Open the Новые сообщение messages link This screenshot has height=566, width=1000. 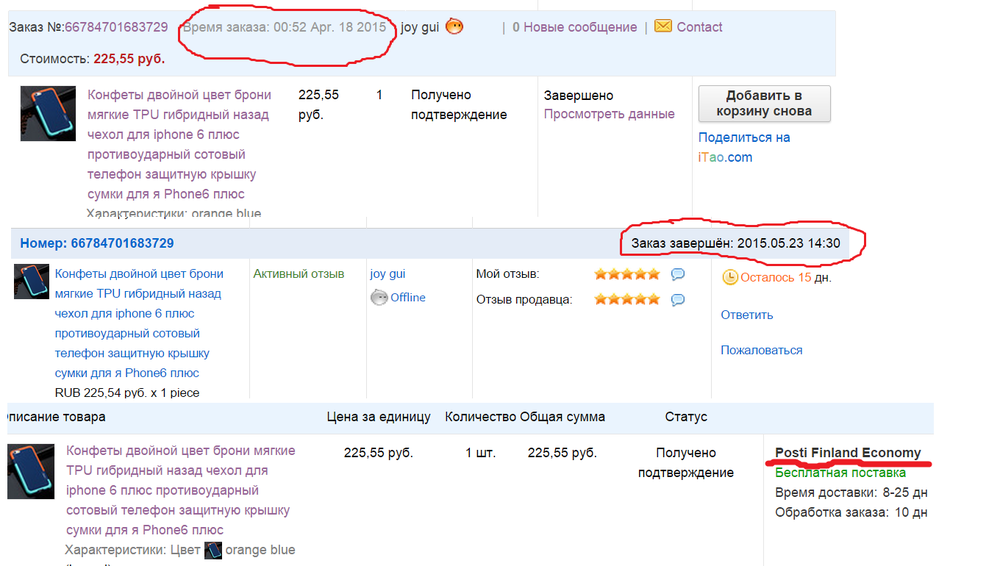[x=574, y=27]
